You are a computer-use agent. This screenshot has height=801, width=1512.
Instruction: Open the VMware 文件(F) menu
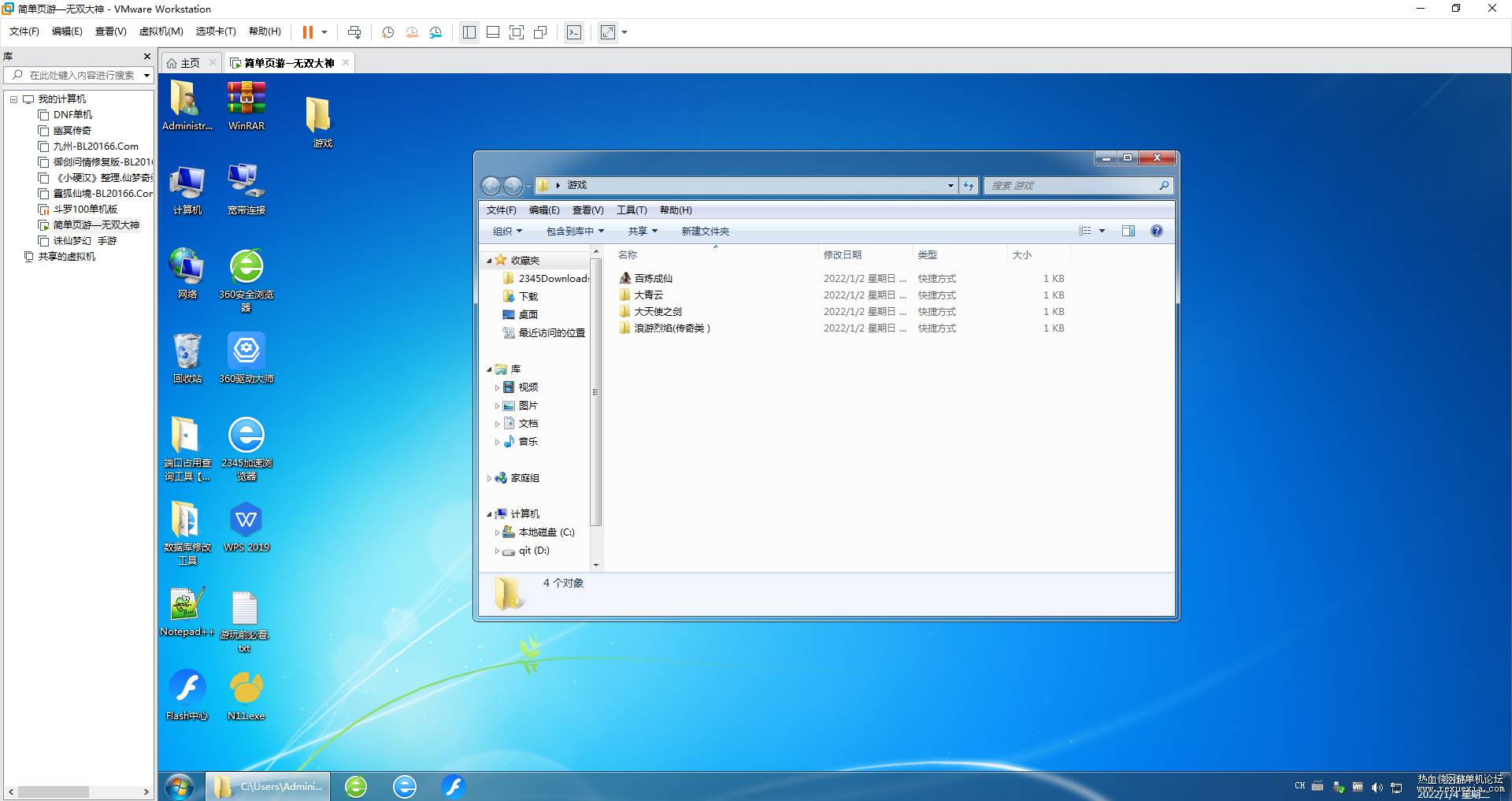coord(24,32)
